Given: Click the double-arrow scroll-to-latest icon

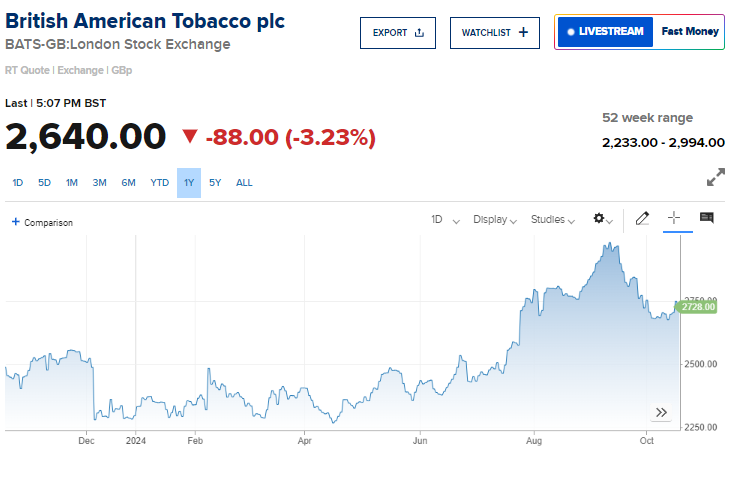Looking at the screenshot, I should [661, 412].
